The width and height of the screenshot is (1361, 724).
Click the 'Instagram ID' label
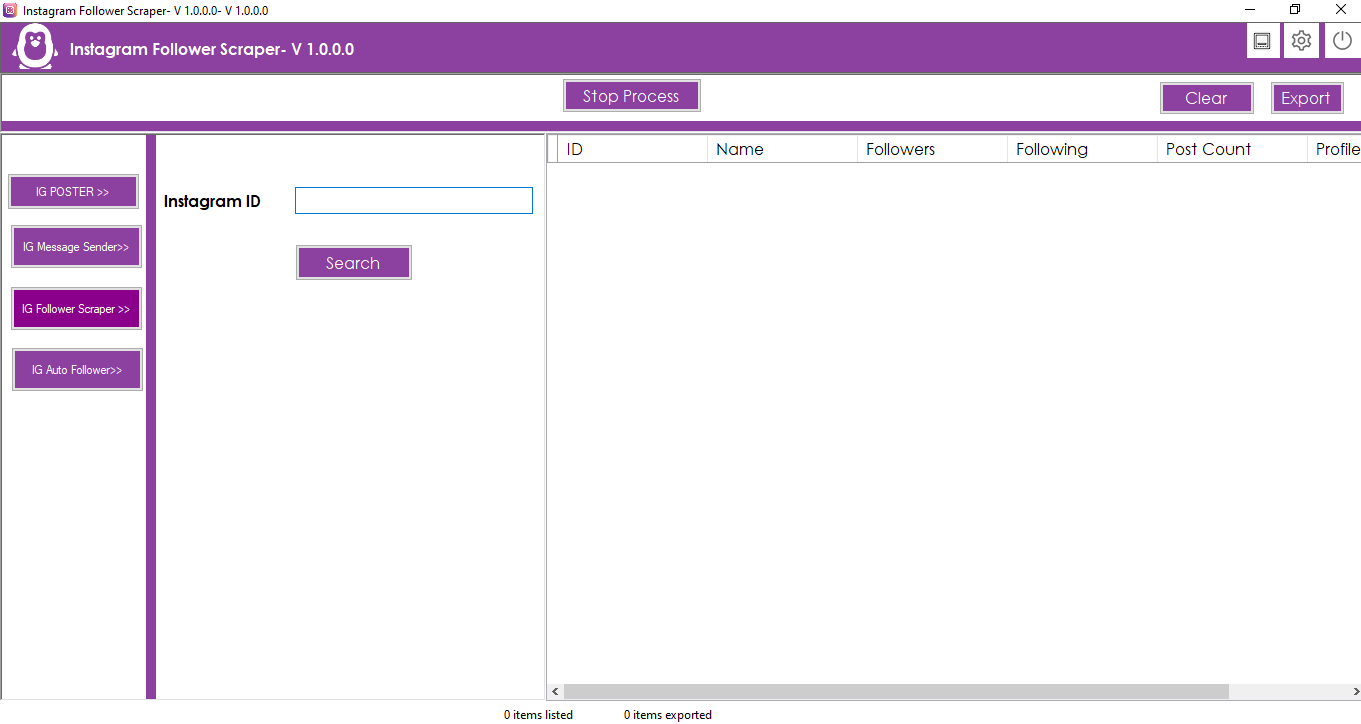[x=212, y=201]
